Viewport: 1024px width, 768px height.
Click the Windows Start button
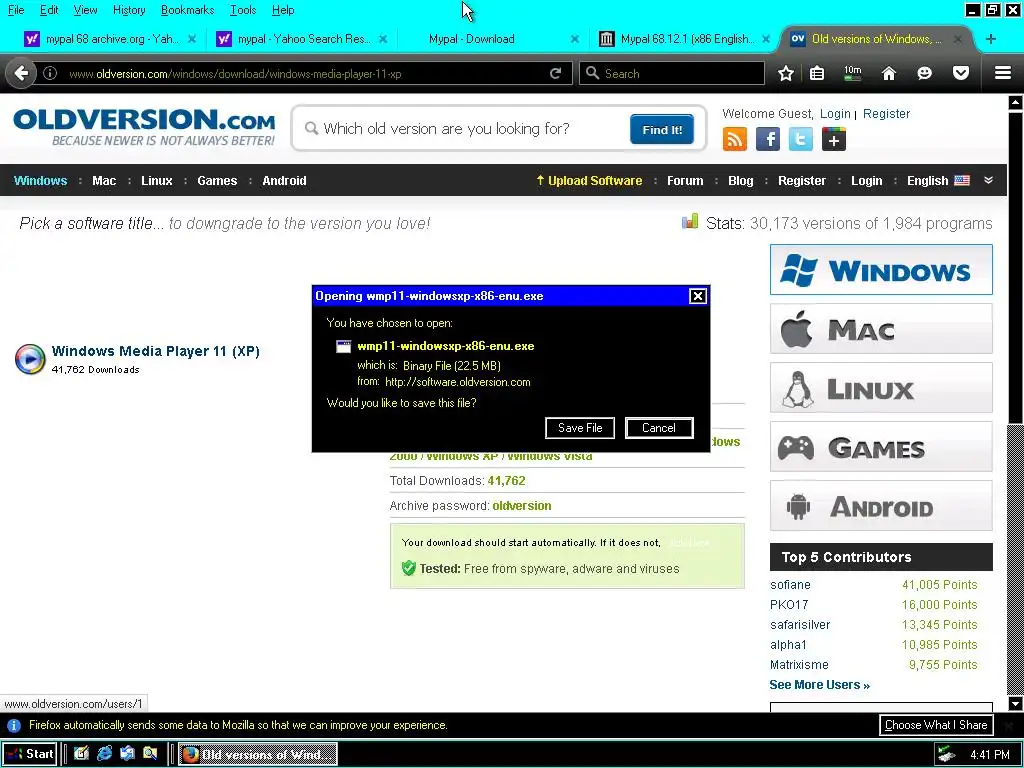pos(30,754)
